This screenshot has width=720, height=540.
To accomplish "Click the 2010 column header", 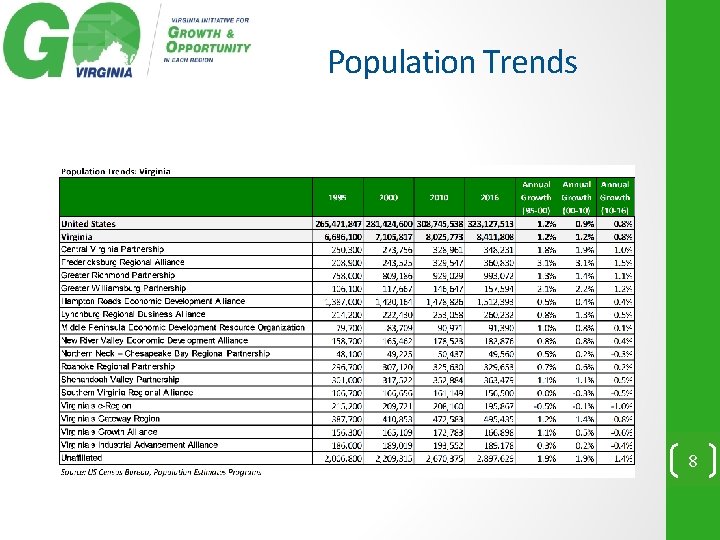I will coord(439,197).
